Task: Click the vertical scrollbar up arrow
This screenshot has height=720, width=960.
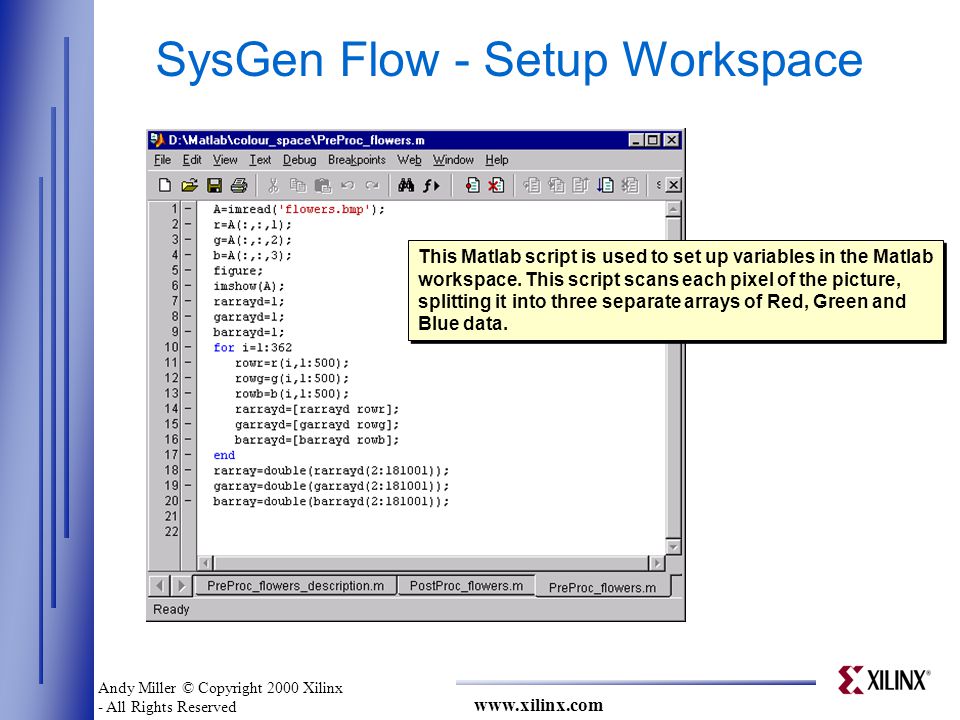Action: click(x=673, y=210)
